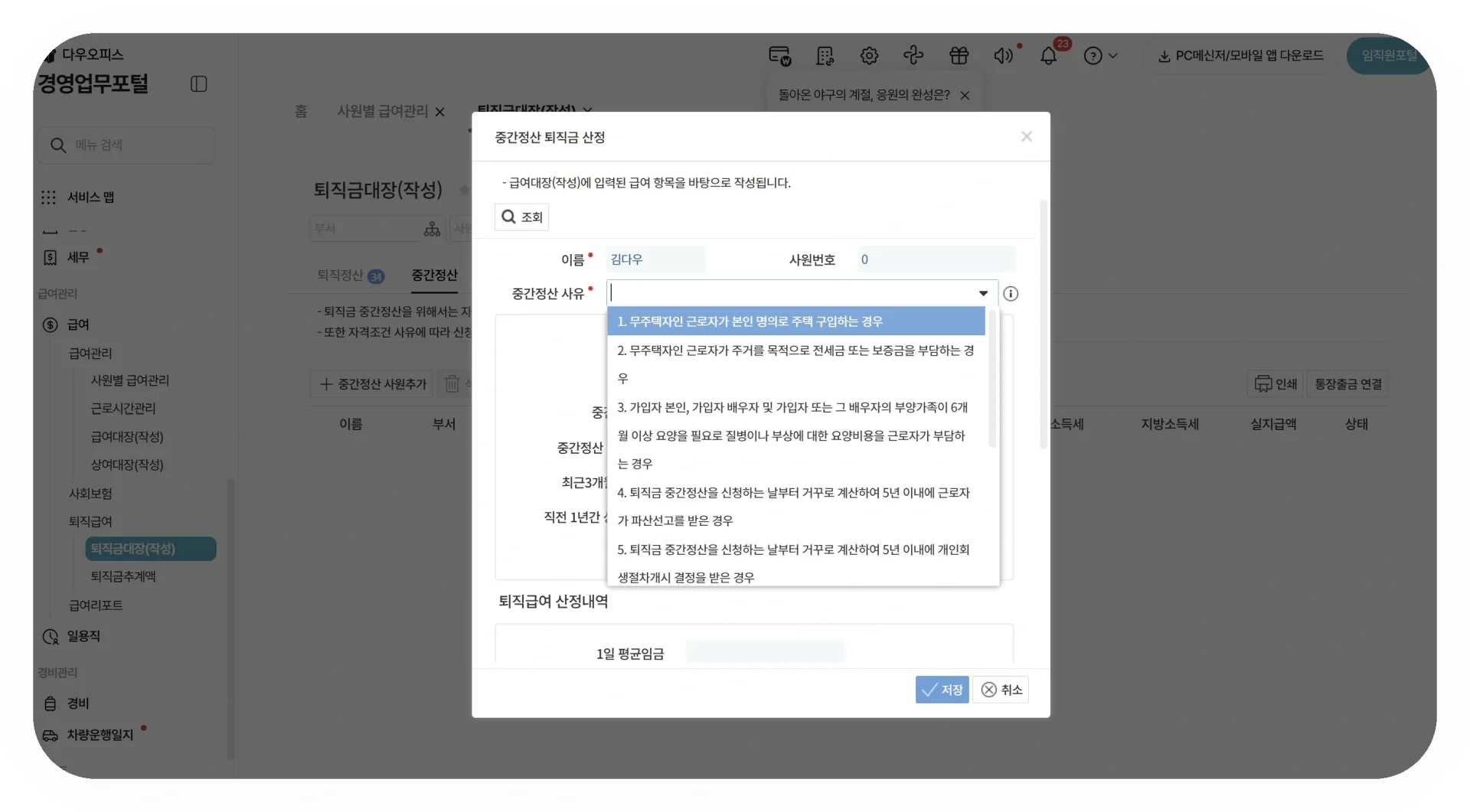The height and width of the screenshot is (812, 1470).
Task: Click the 이름 field showing 김다우
Action: click(655, 260)
